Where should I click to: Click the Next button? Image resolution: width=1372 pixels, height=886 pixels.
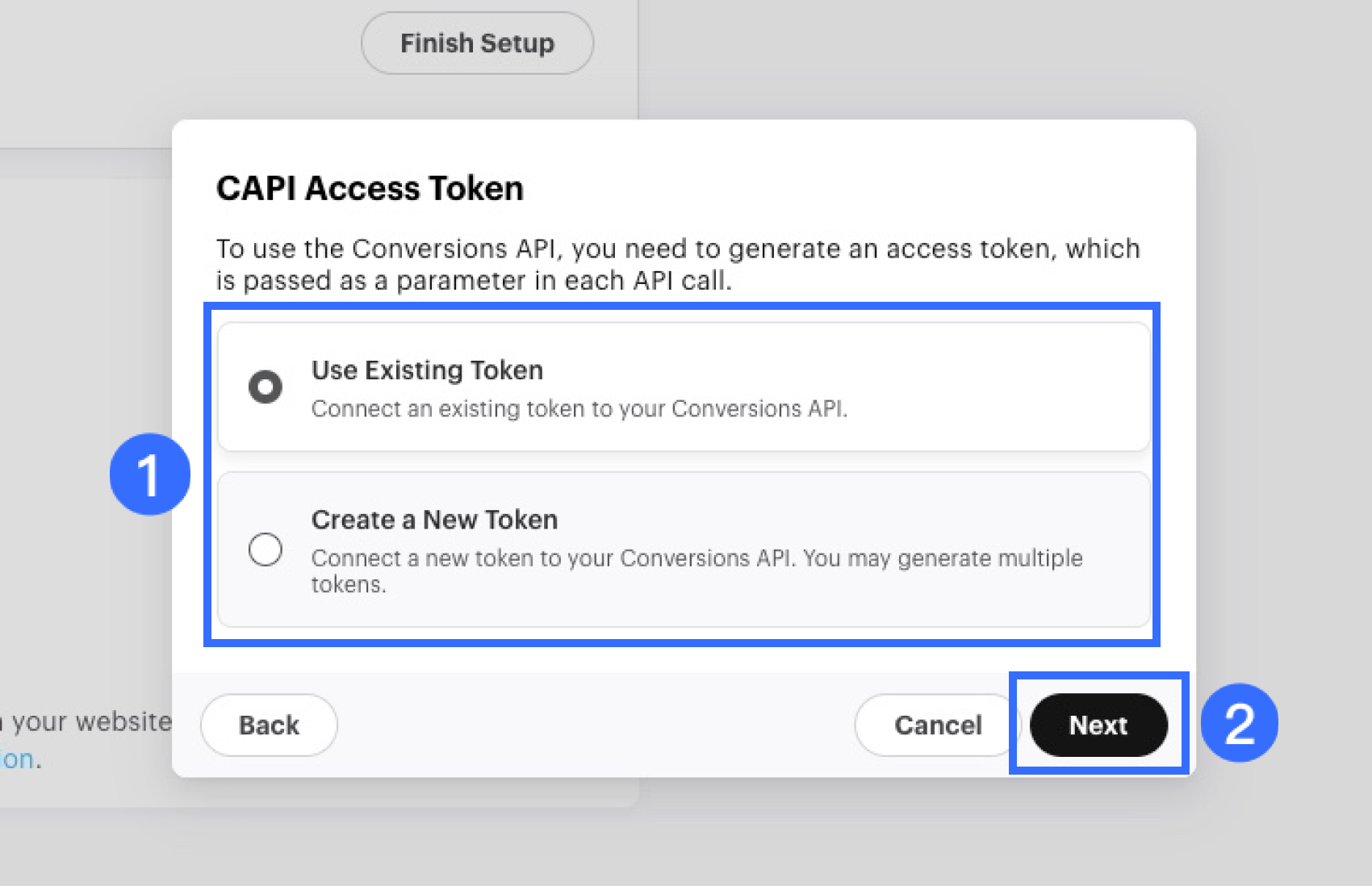tap(1098, 725)
